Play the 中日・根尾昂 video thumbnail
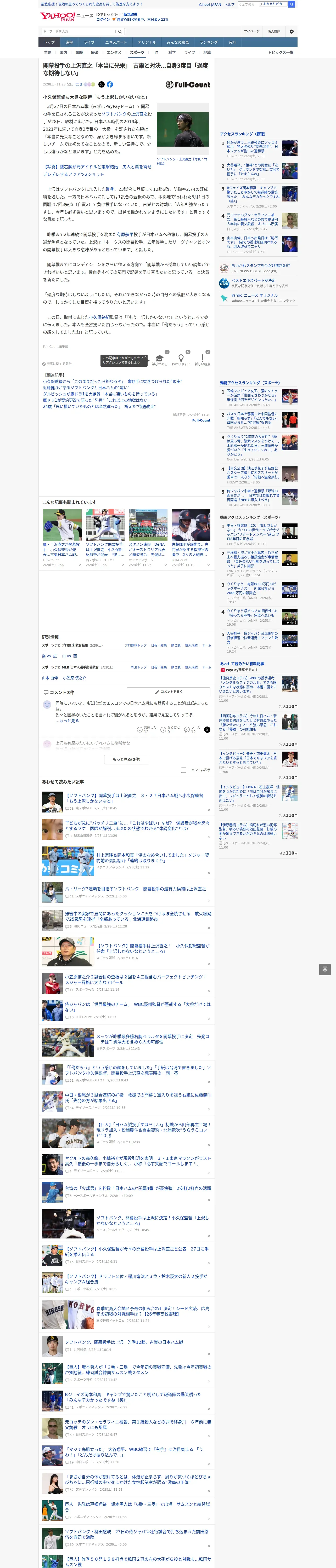 click(290, 531)
